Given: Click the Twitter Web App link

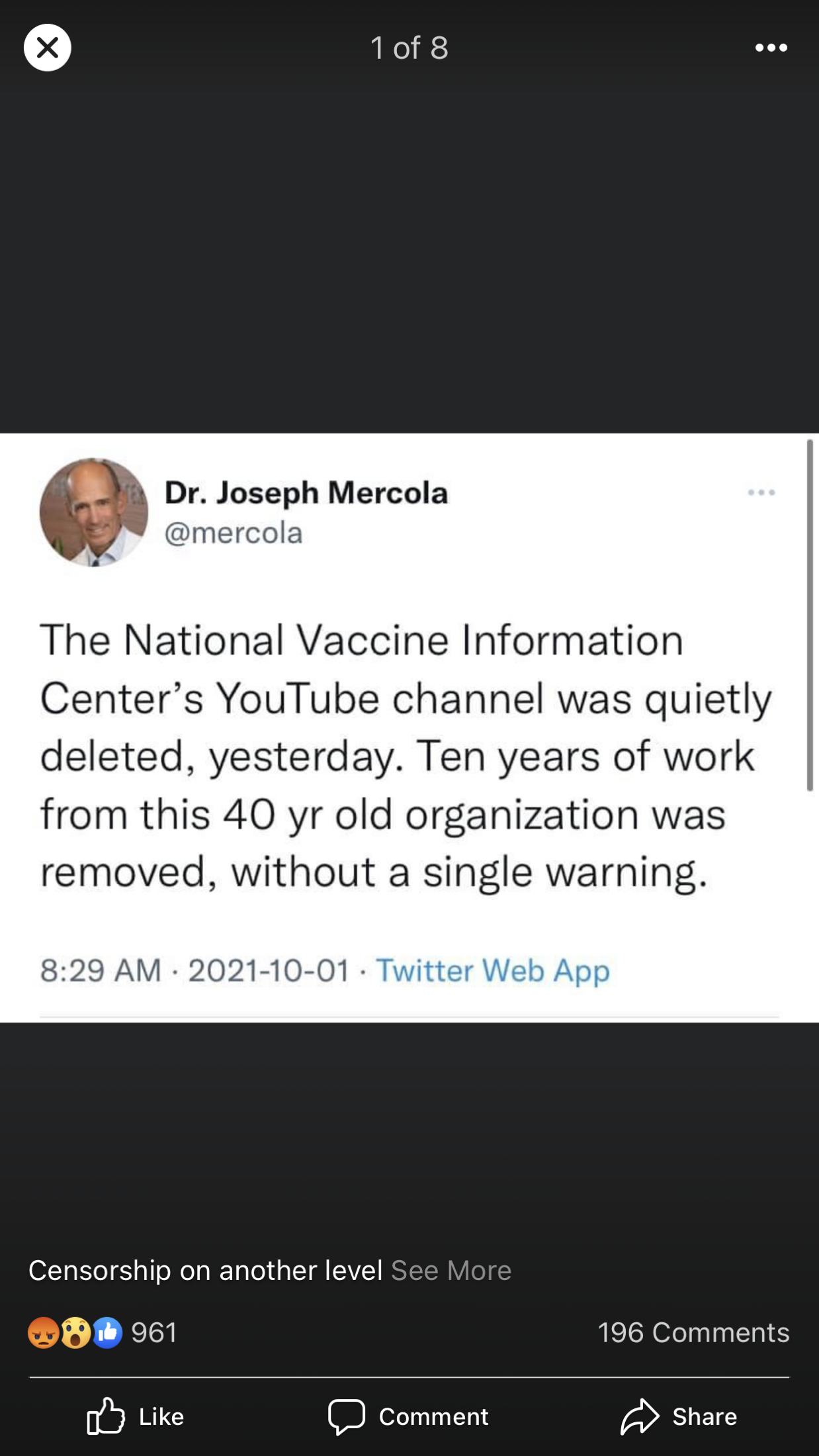Looking at the screenshot, I should (x=493, y=971).
